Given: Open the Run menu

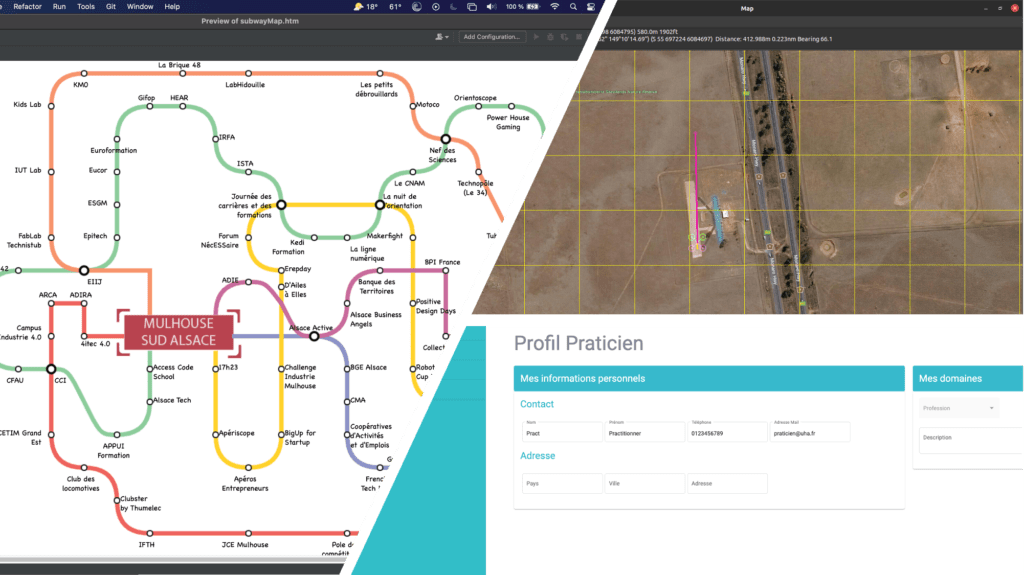Looking at the screenshot, I should (59, 7).
